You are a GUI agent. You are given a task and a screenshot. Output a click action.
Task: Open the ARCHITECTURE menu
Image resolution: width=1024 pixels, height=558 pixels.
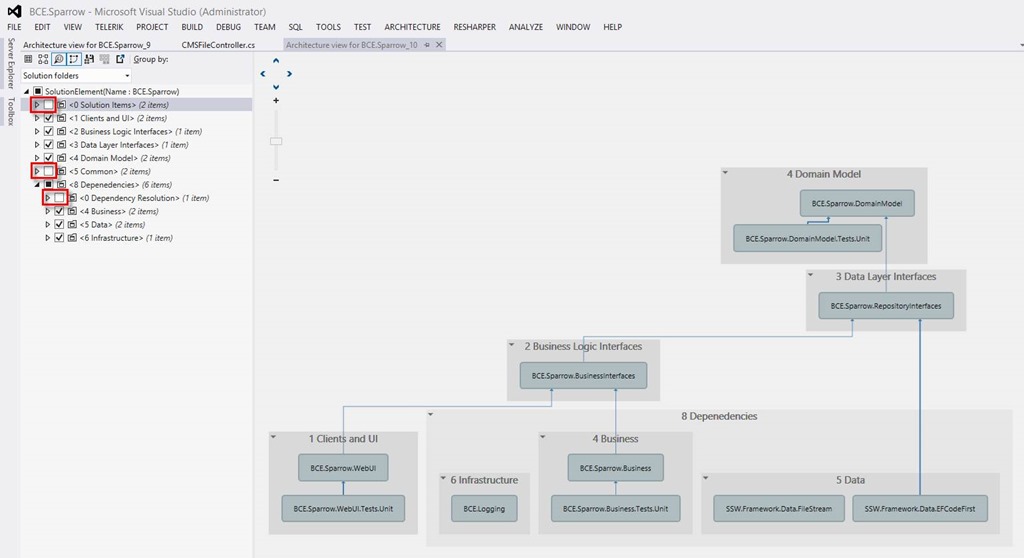(x=412, y=27)
